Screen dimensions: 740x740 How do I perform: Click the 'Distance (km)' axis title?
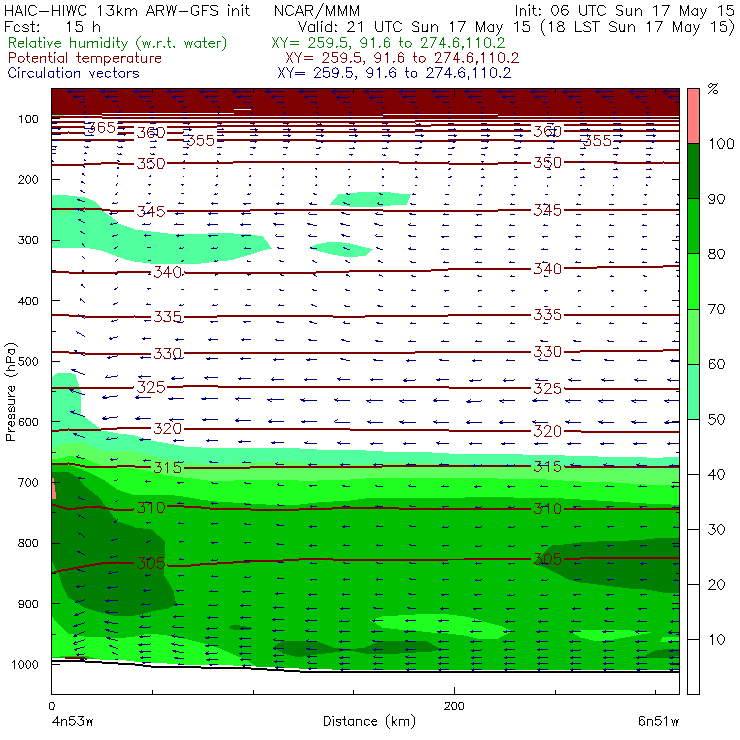[x=369, y=721]
